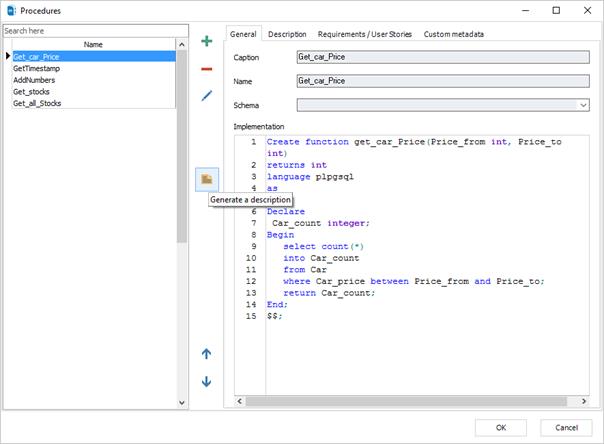
Task: Select the GetTimestamp procedure row
Action: 94,69
